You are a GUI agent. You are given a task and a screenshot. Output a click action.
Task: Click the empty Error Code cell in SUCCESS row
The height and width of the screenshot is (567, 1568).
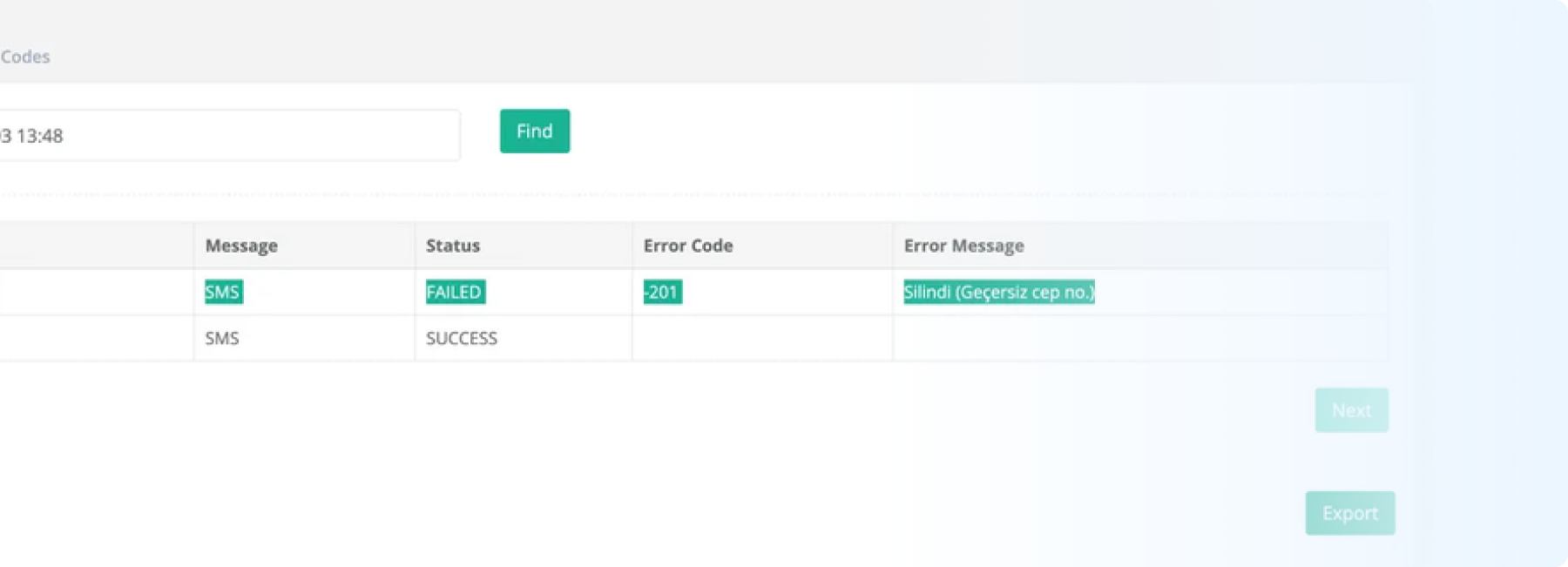[761, 338]
